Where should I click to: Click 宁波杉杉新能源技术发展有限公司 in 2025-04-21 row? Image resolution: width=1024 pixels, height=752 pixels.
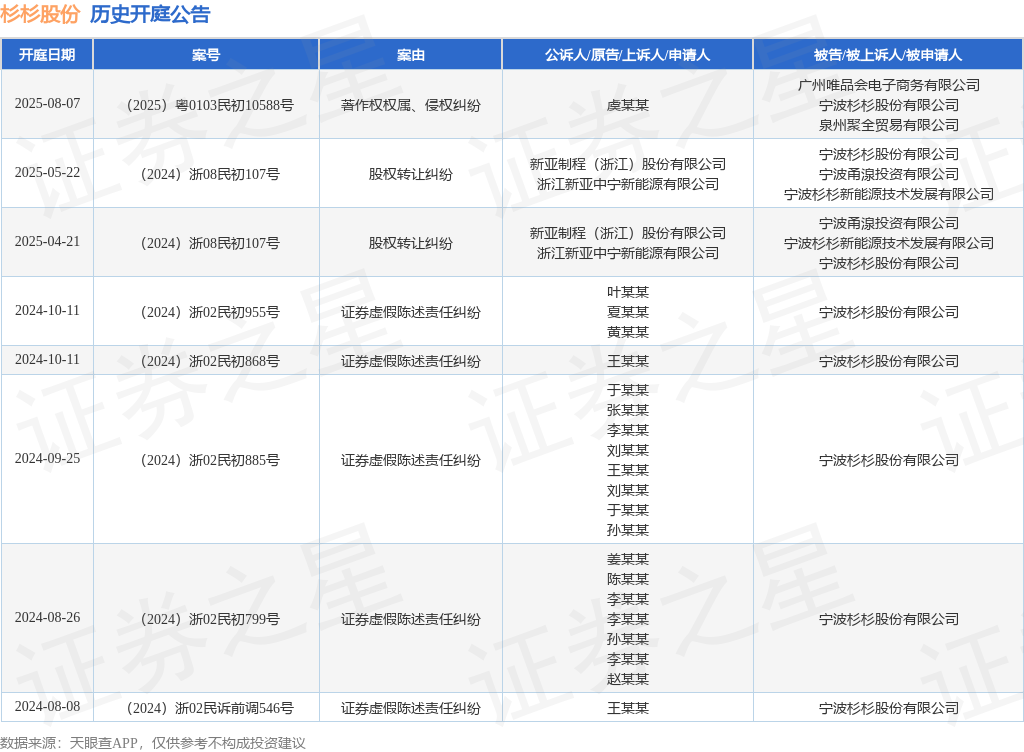pos(889,243)
